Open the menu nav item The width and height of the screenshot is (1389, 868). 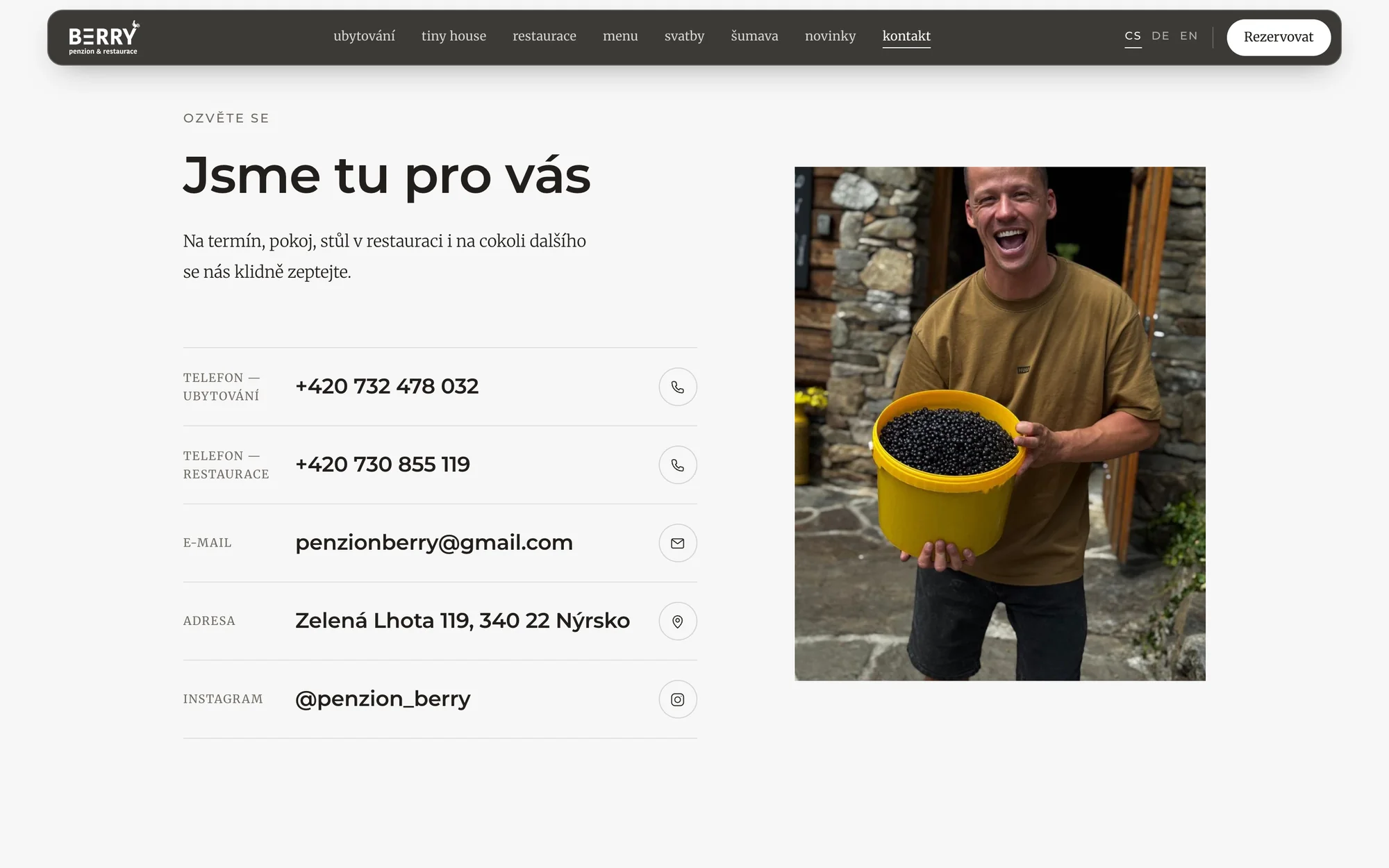[620, 36]
